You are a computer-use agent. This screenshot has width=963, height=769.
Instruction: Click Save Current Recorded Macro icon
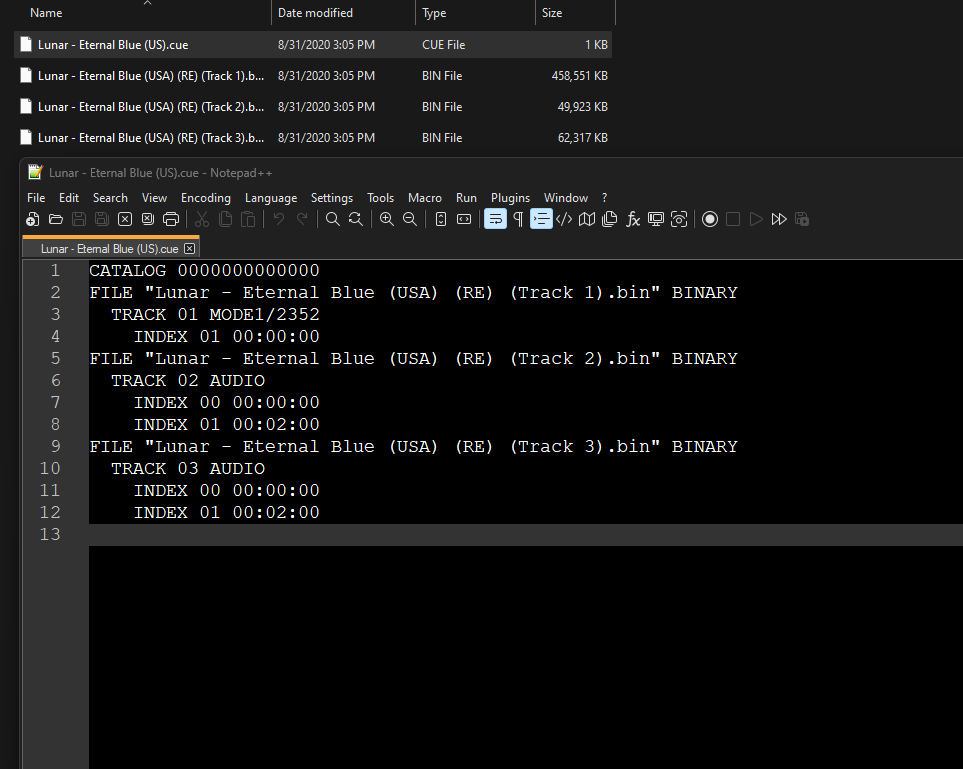pyautogui.click(x=802, y=219)
